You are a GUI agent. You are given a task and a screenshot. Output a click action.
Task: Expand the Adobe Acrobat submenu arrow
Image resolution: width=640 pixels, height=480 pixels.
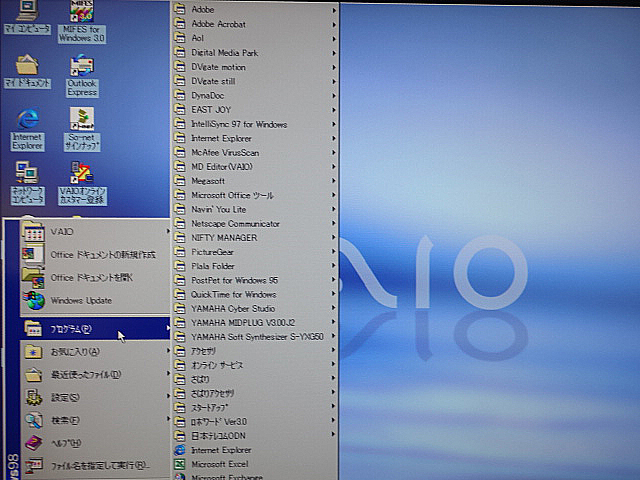click(x=334, y=24)
